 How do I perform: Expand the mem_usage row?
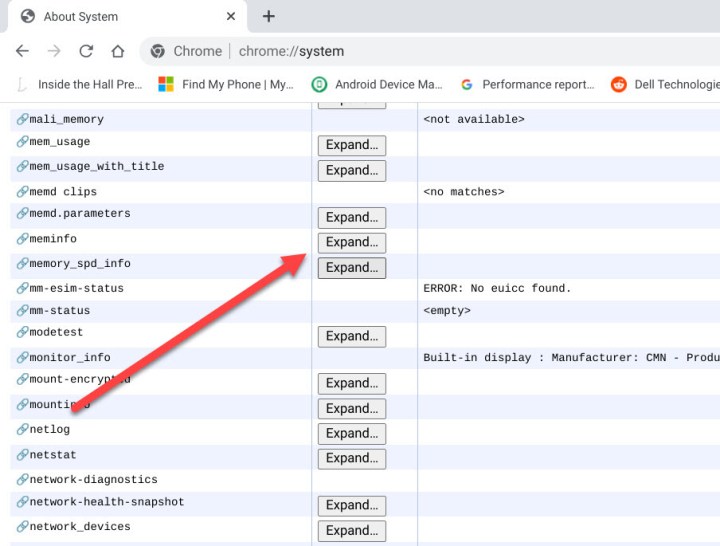point(351,145)
